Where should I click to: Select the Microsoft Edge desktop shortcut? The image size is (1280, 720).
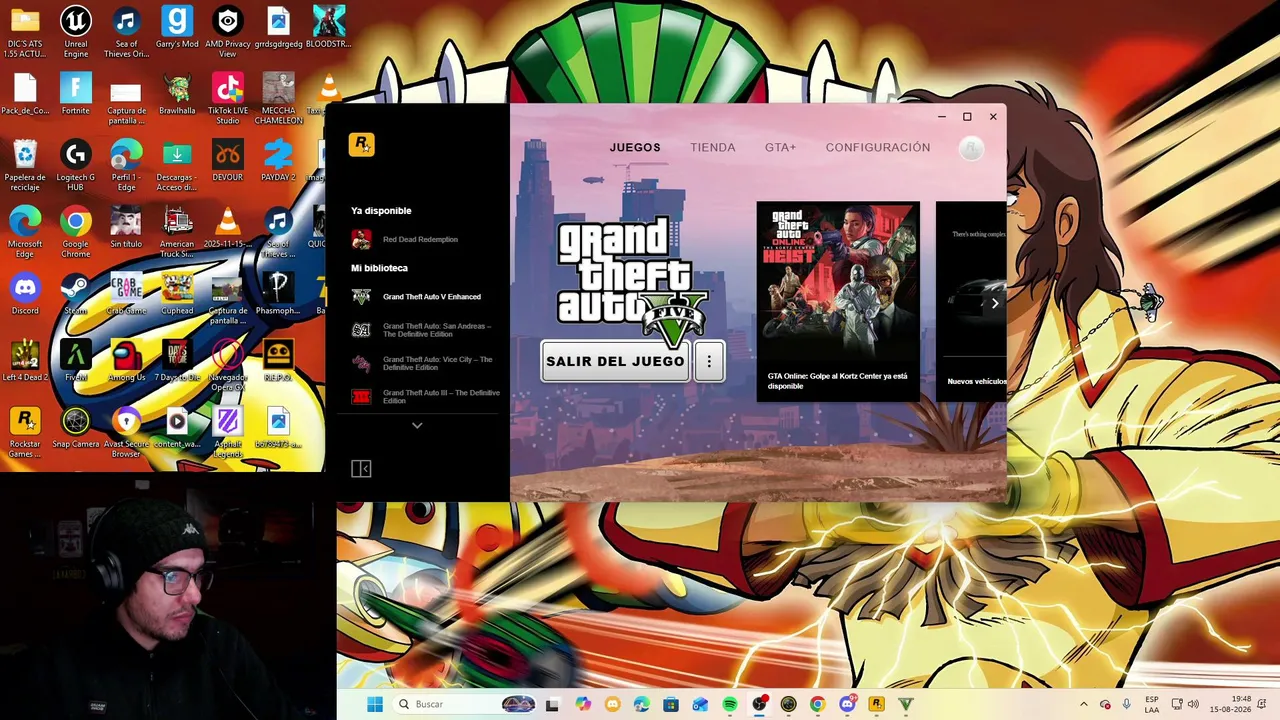click(25, 232)
